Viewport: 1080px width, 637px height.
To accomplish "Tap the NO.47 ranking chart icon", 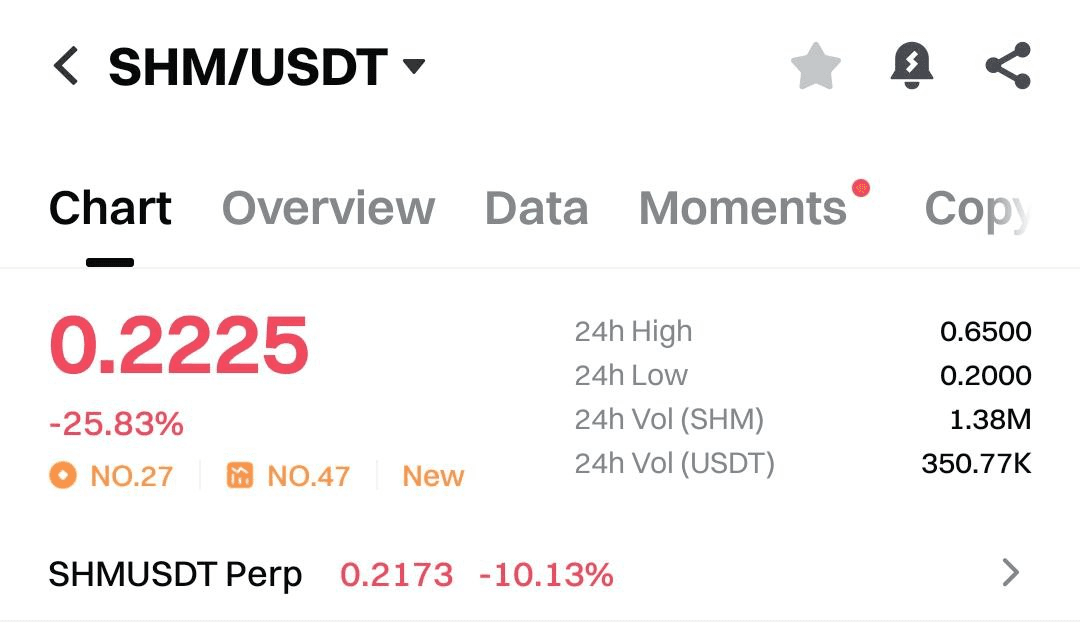I will point(240,475).
